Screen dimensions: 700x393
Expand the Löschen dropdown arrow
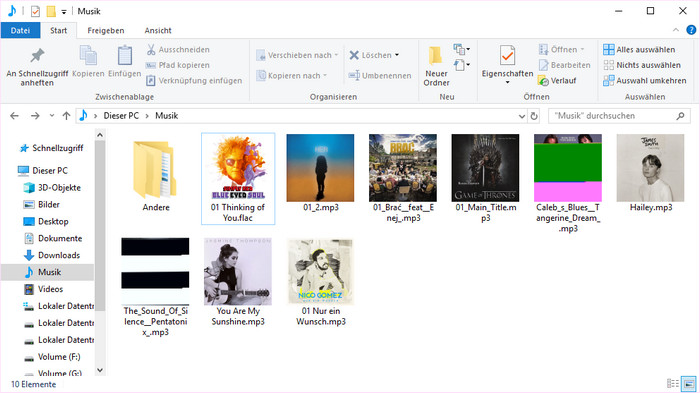point(396,55)
